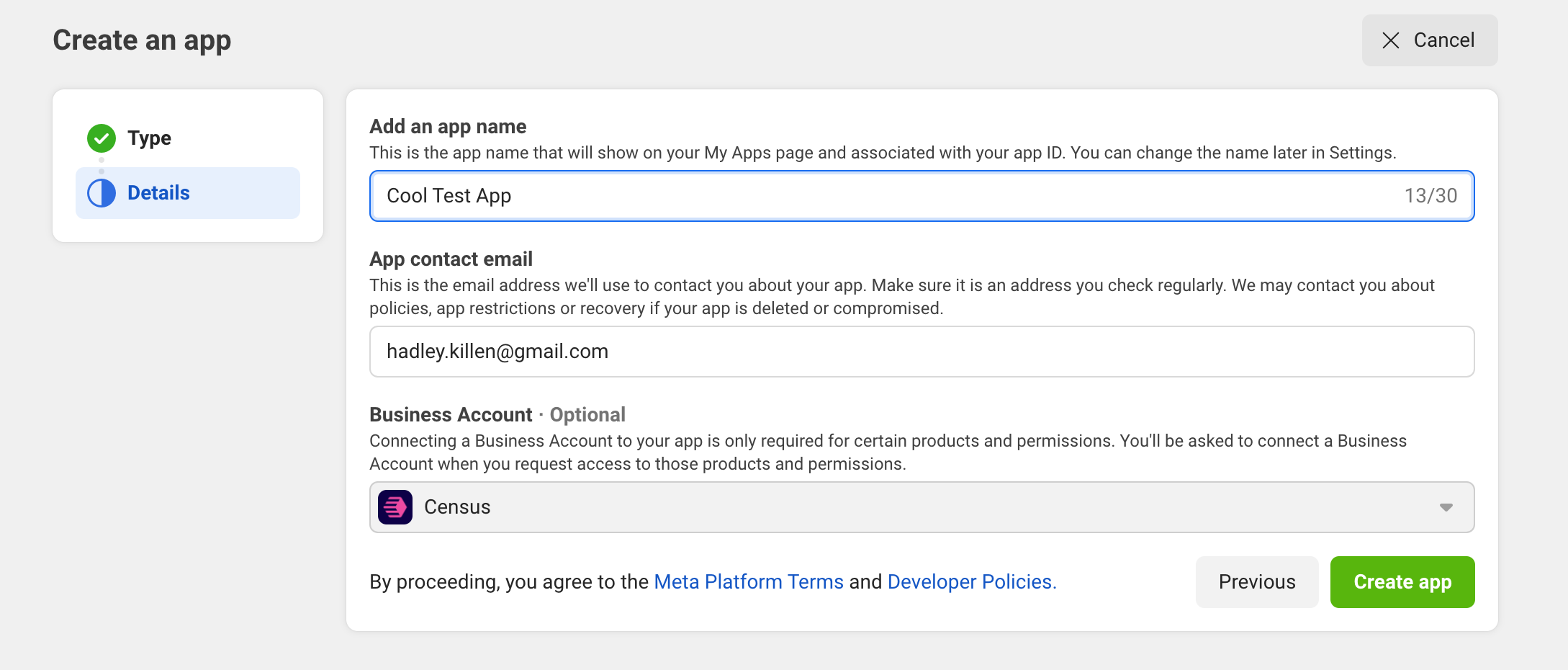
Task: Click the "App contact email" label
Action: (451, 259)
